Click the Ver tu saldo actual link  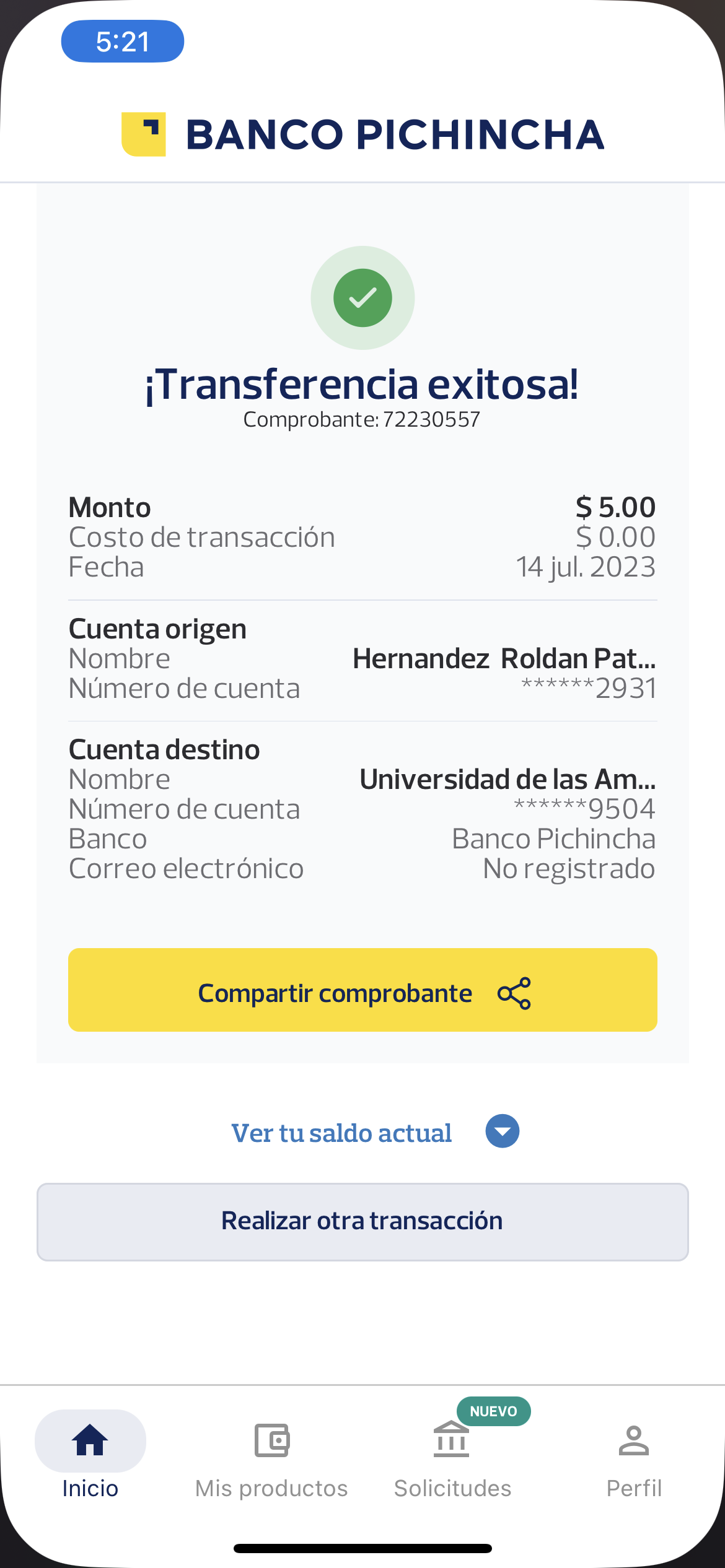click(x=341, y=1133)
